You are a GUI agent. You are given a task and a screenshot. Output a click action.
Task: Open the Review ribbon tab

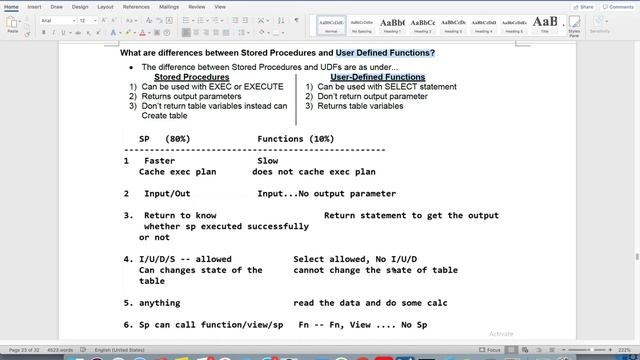click(x=197, y=7)
